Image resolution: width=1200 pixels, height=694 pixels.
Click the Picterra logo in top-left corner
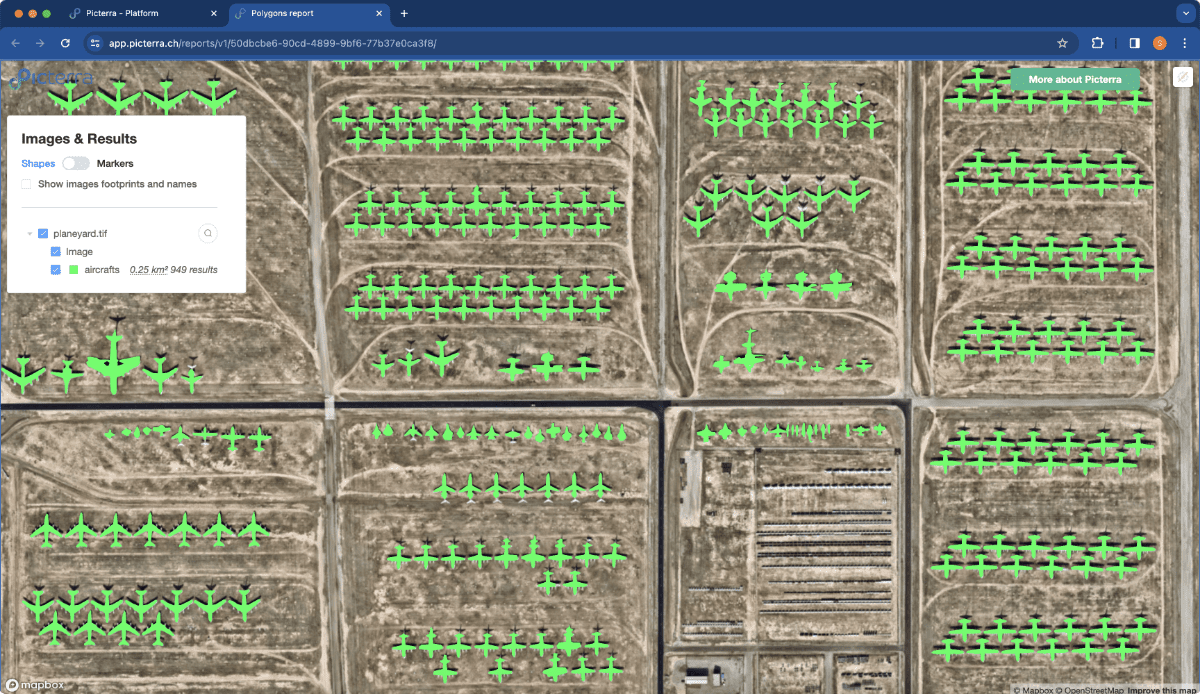click(x=52, y=77)
